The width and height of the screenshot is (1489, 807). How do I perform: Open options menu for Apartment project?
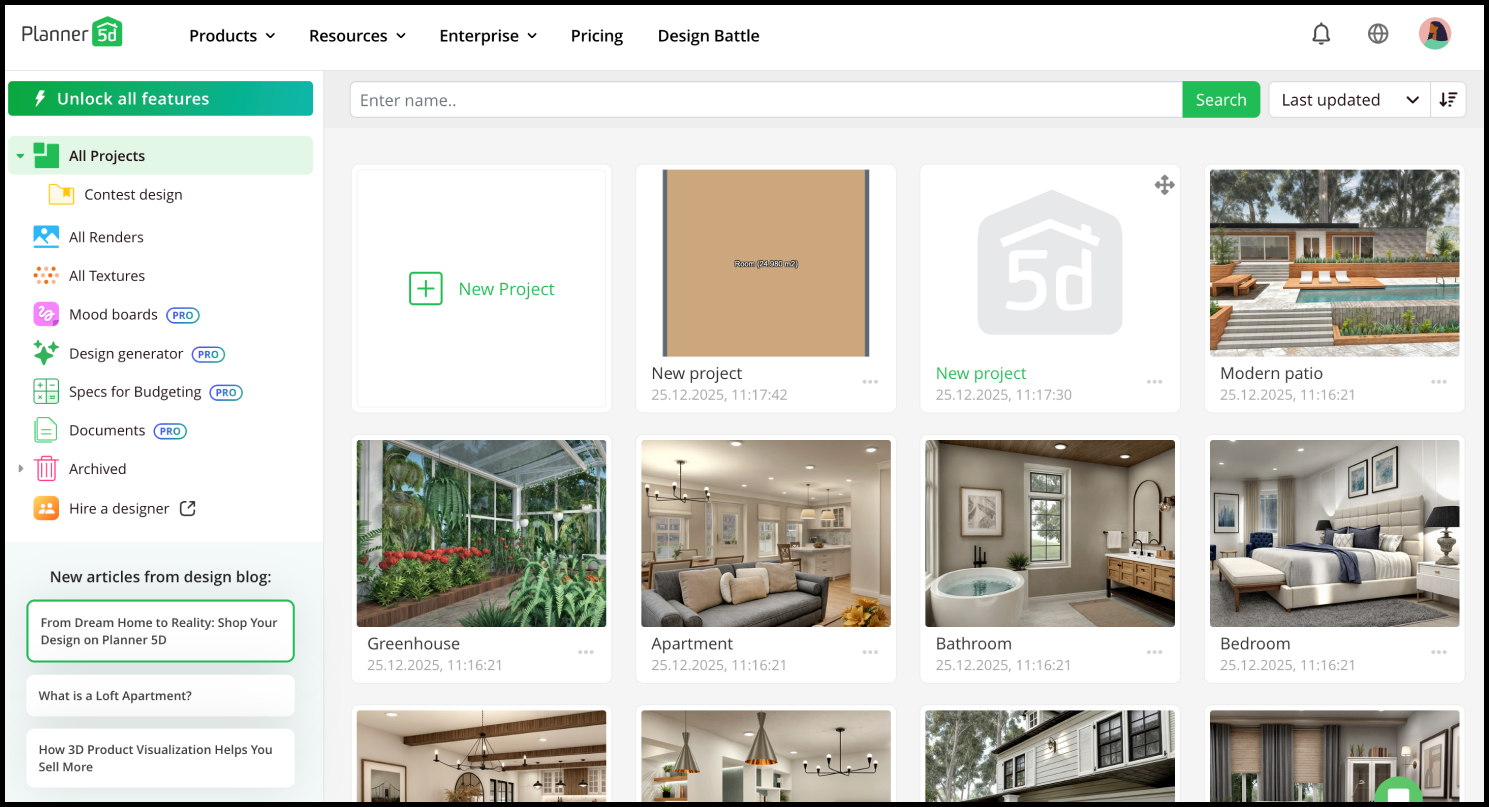(x=870, y=652)
